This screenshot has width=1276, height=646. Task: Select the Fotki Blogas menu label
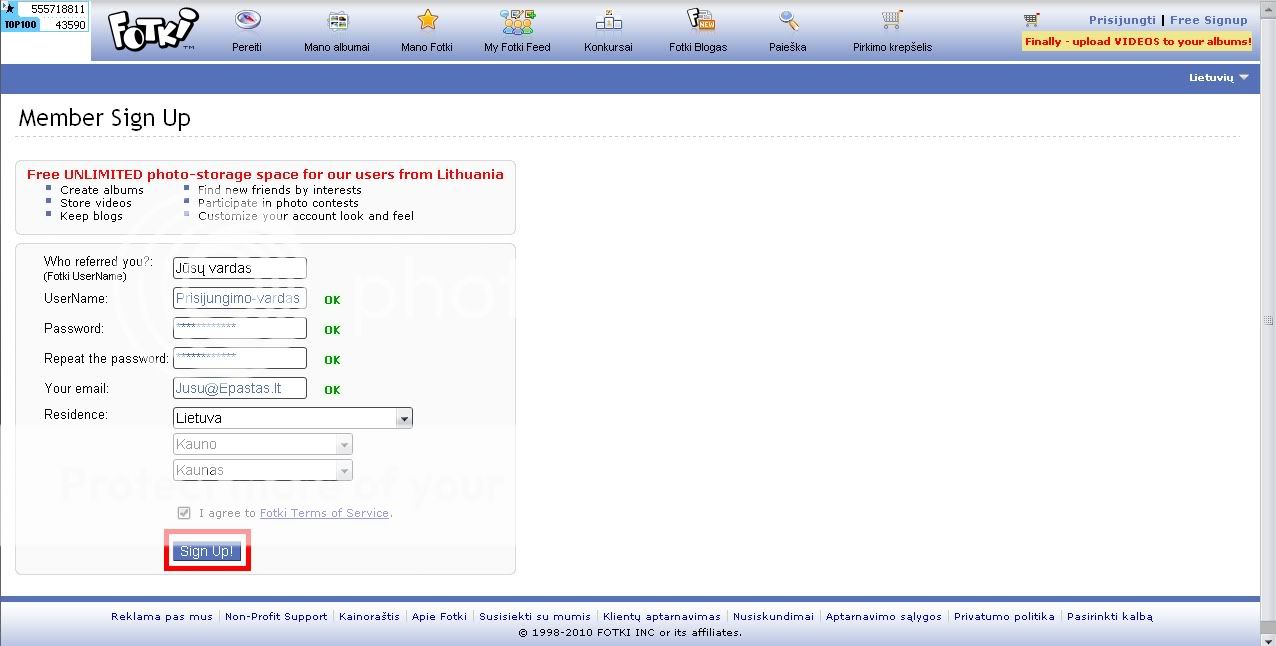pyautogui.click(x=698, y=47)
